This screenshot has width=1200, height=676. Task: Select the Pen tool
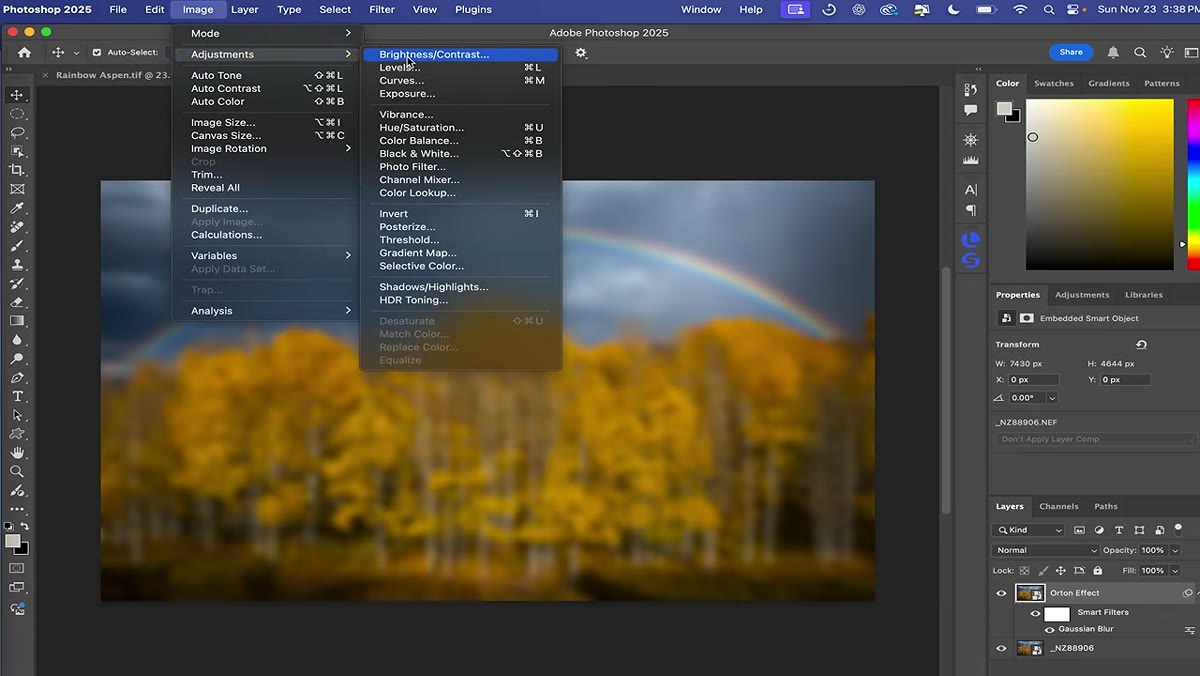click(x=17, y=377)
